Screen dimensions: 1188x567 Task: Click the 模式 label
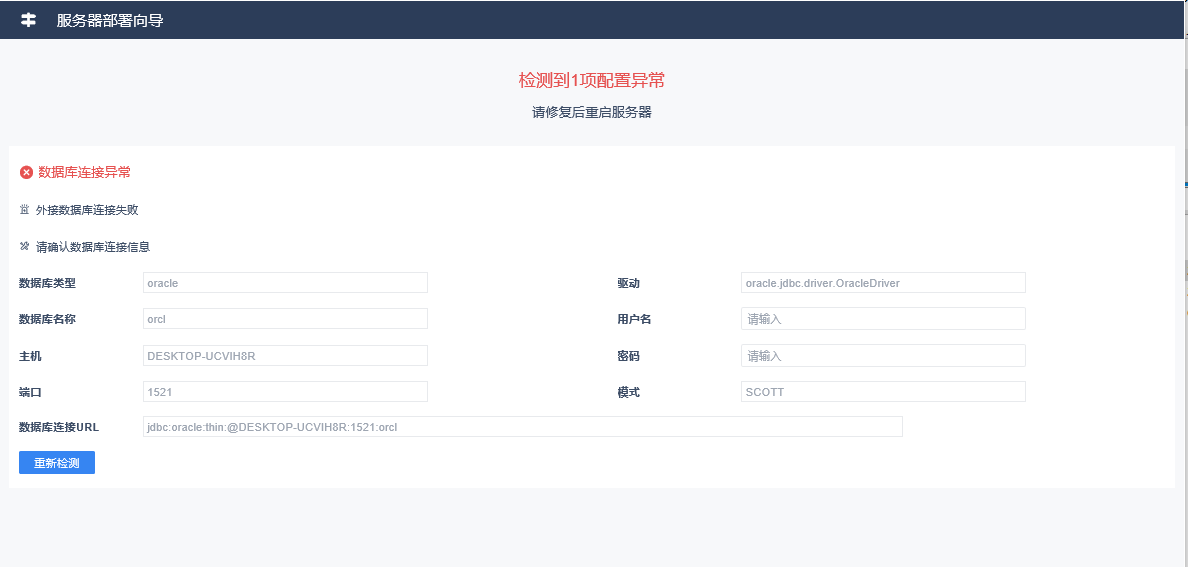629,392
